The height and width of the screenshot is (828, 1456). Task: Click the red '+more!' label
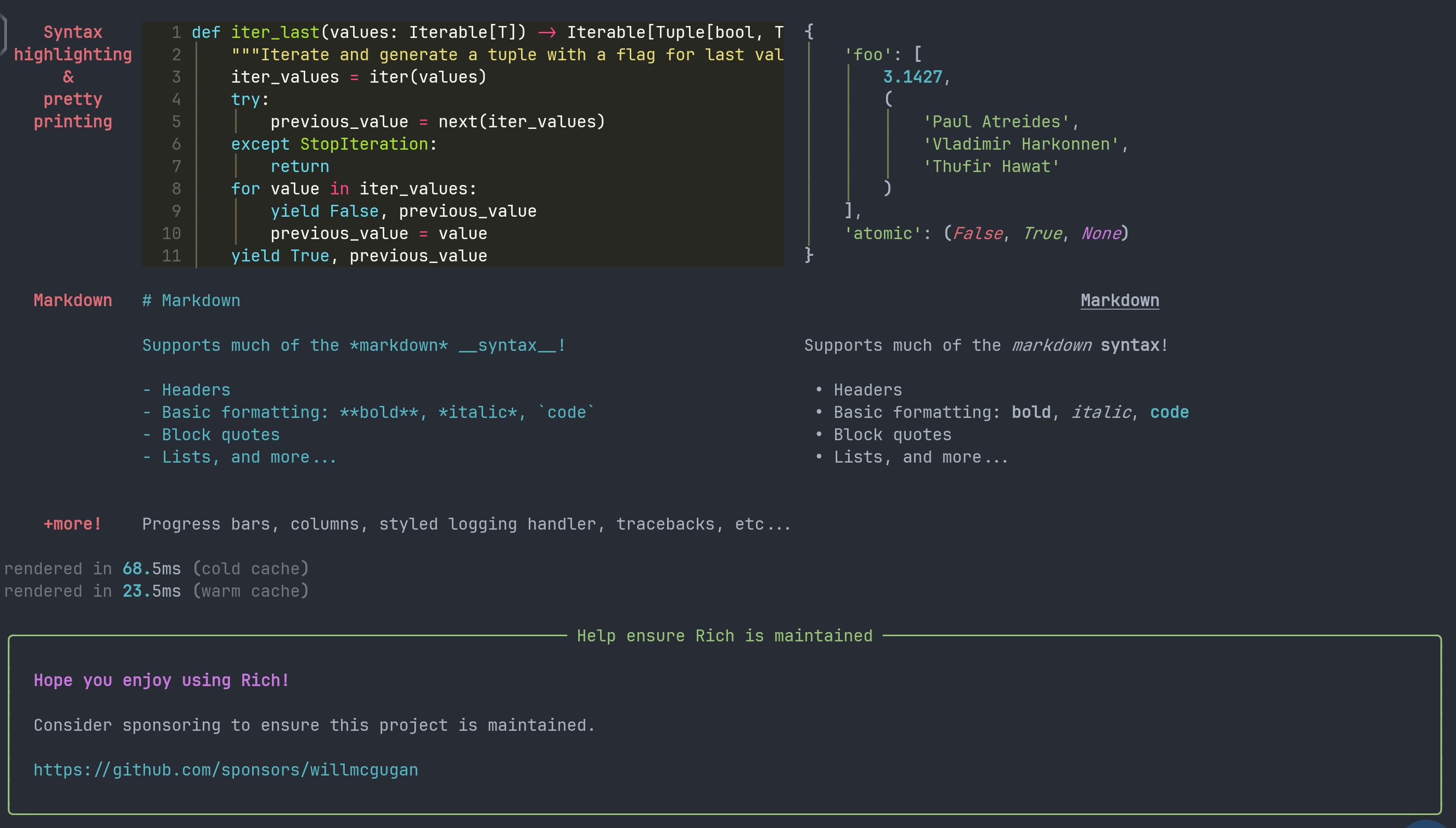pyautogui.click(x=73, y=524)
